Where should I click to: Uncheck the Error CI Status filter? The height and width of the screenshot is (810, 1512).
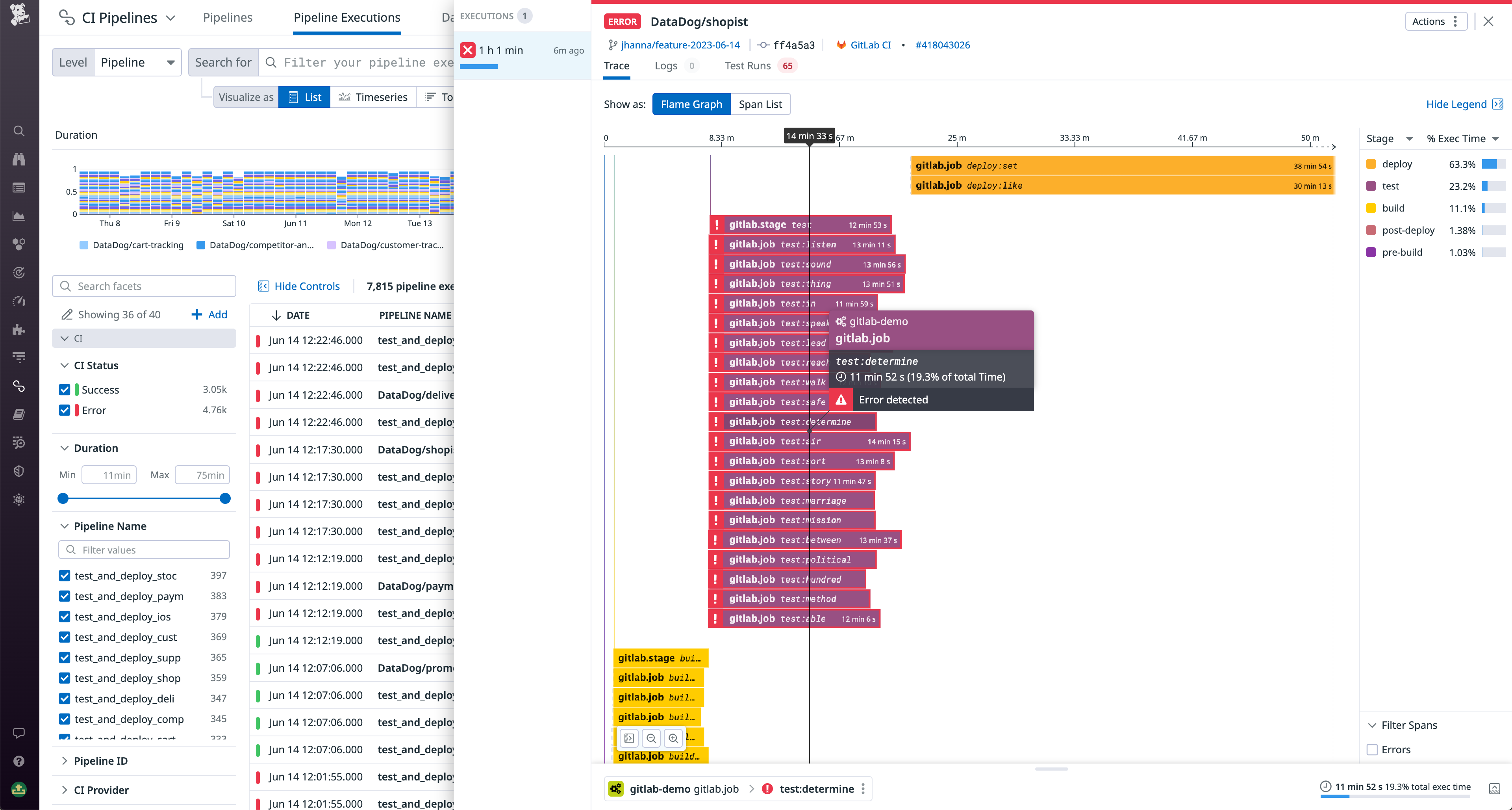tap(65, 410)
